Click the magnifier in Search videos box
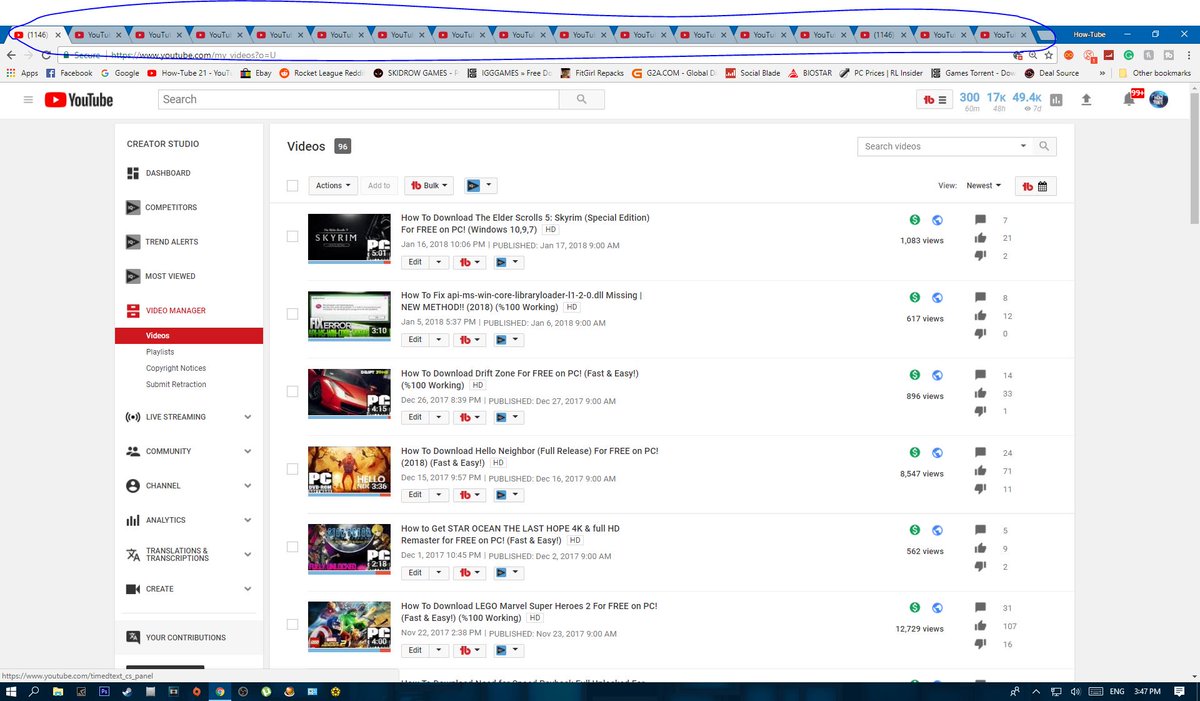Image resolution: width=1200 pixels, height=701 pixels. (1044, 146)
